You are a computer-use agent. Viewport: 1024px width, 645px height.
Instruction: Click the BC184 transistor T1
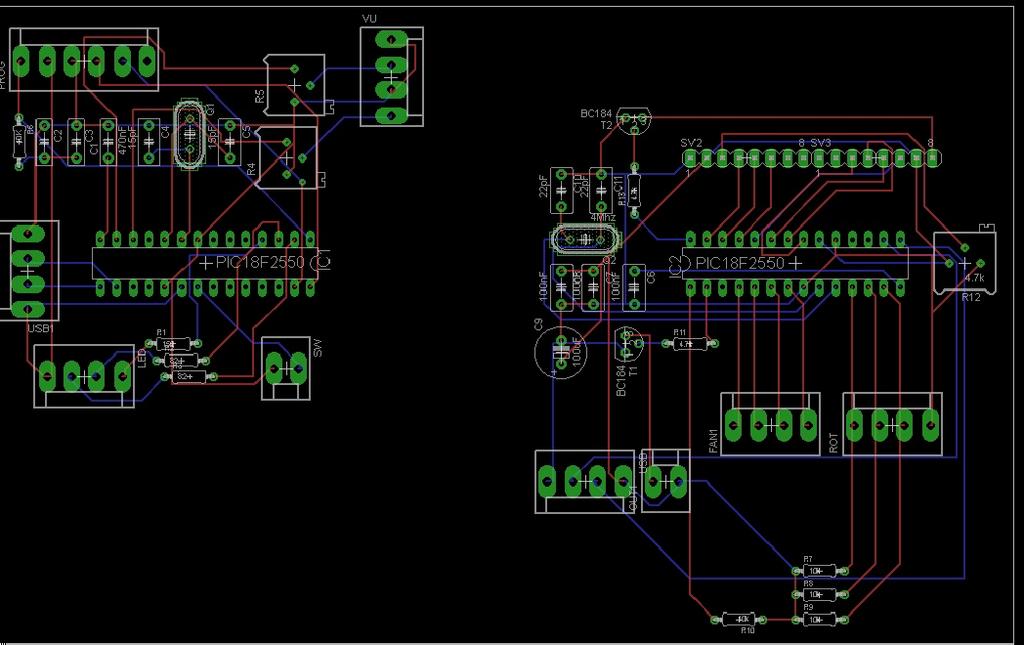628,343
